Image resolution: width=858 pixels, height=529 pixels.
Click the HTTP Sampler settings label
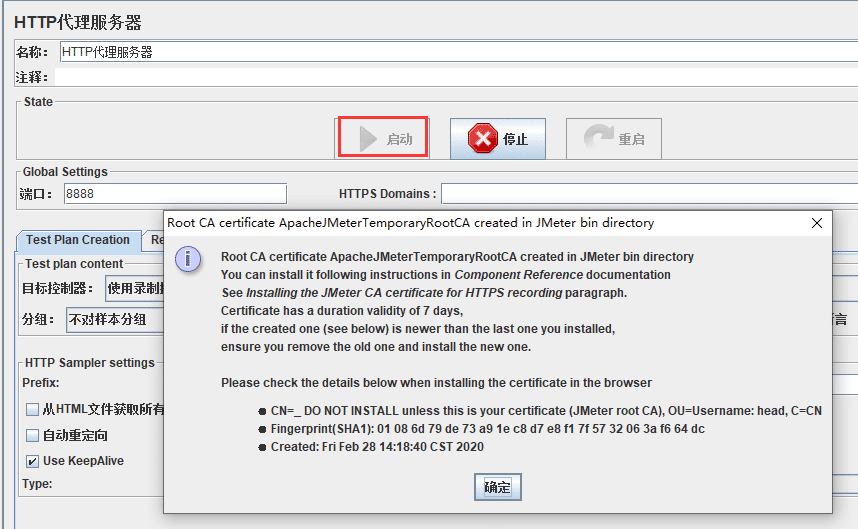[90, 363]
